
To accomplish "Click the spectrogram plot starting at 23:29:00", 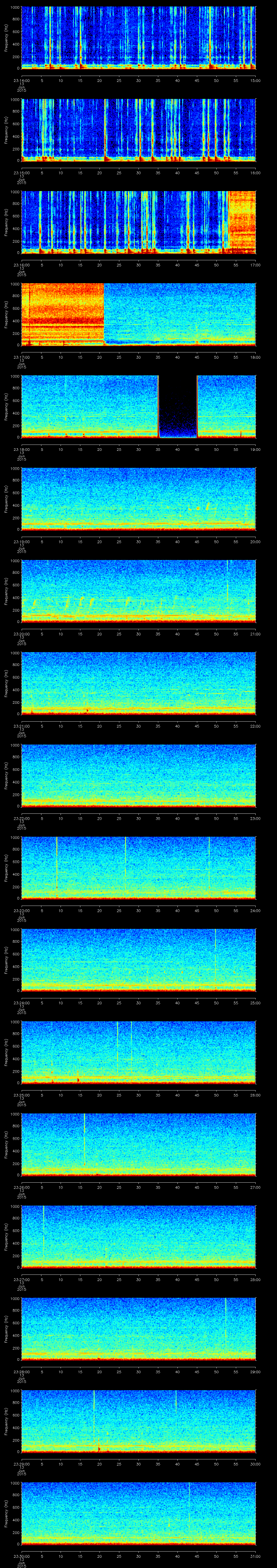I will click(139, 1421).
